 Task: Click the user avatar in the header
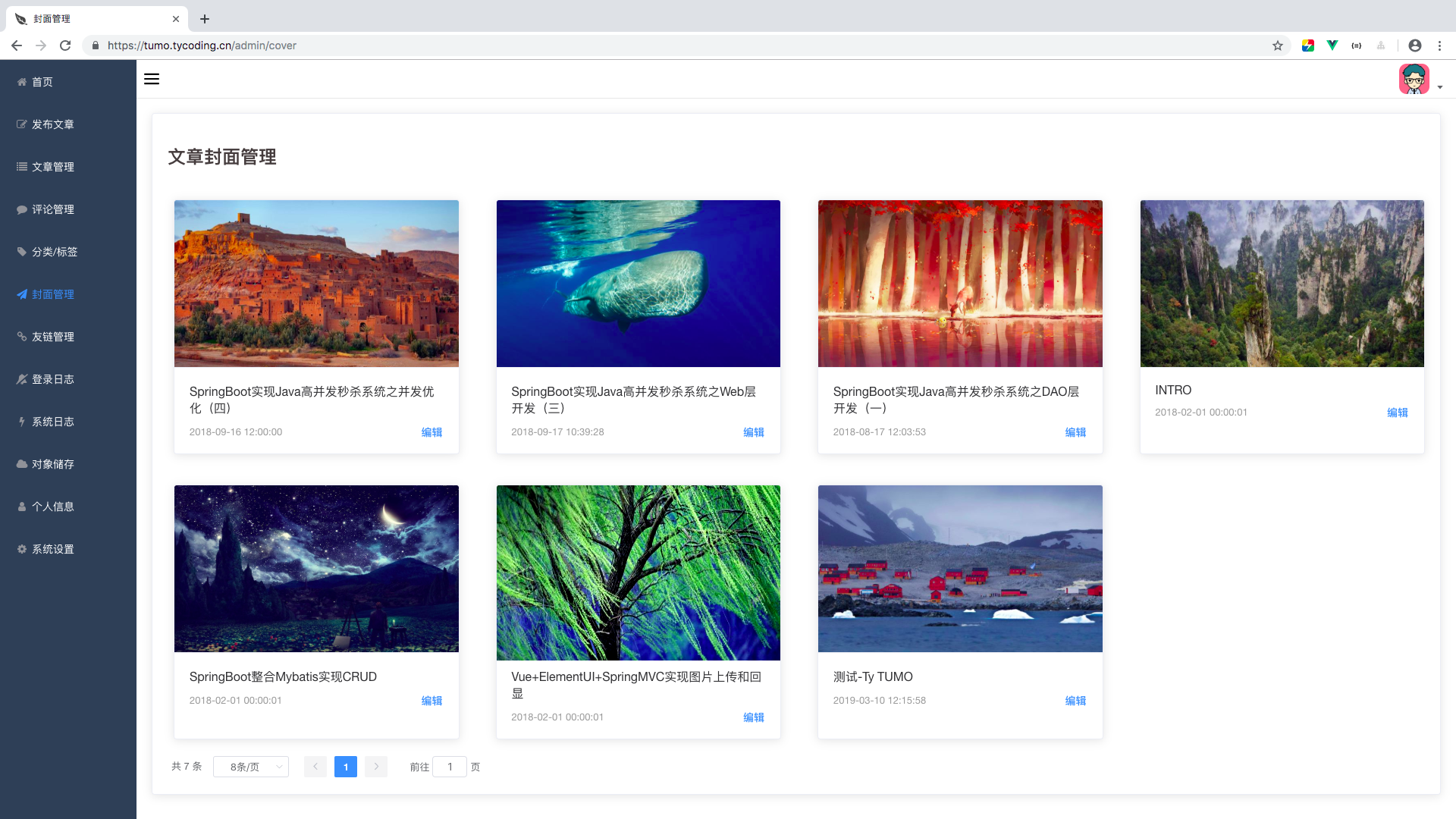(1414, 79)
